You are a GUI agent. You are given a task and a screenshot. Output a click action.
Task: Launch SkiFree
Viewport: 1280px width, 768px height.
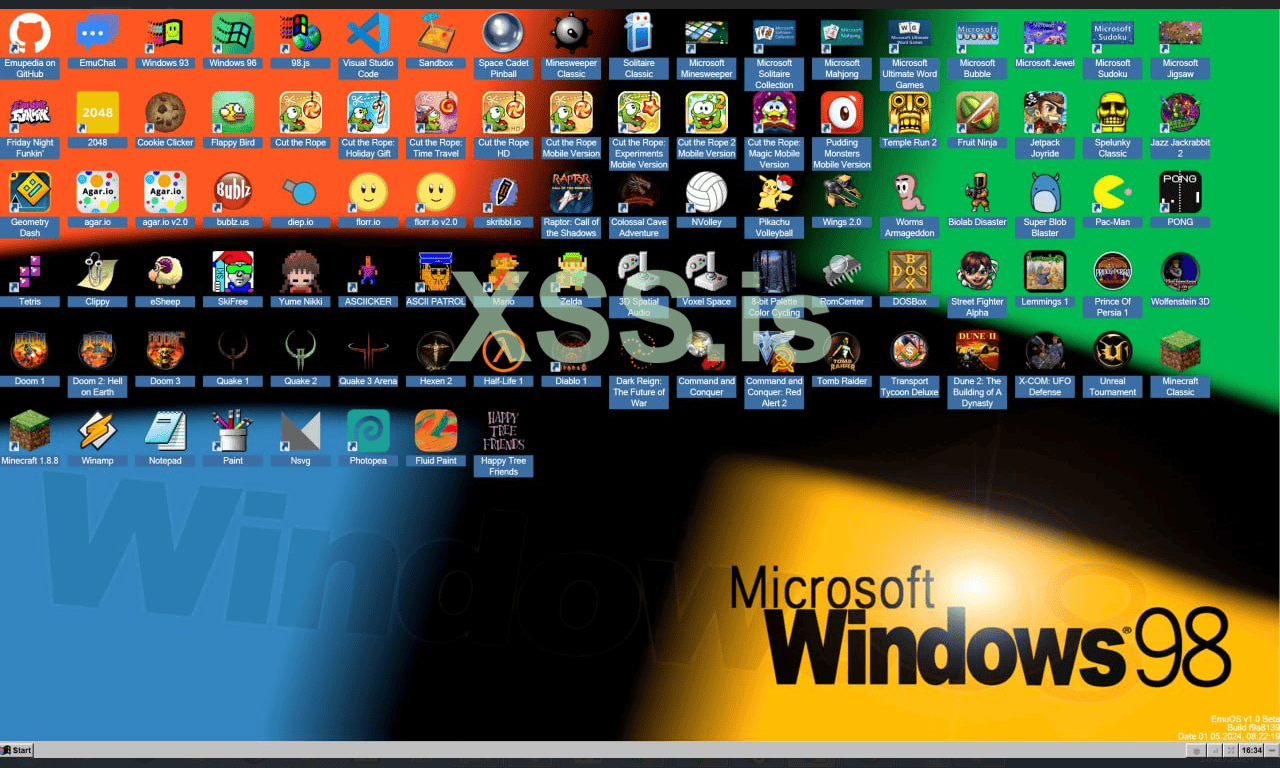click(233, 272)
